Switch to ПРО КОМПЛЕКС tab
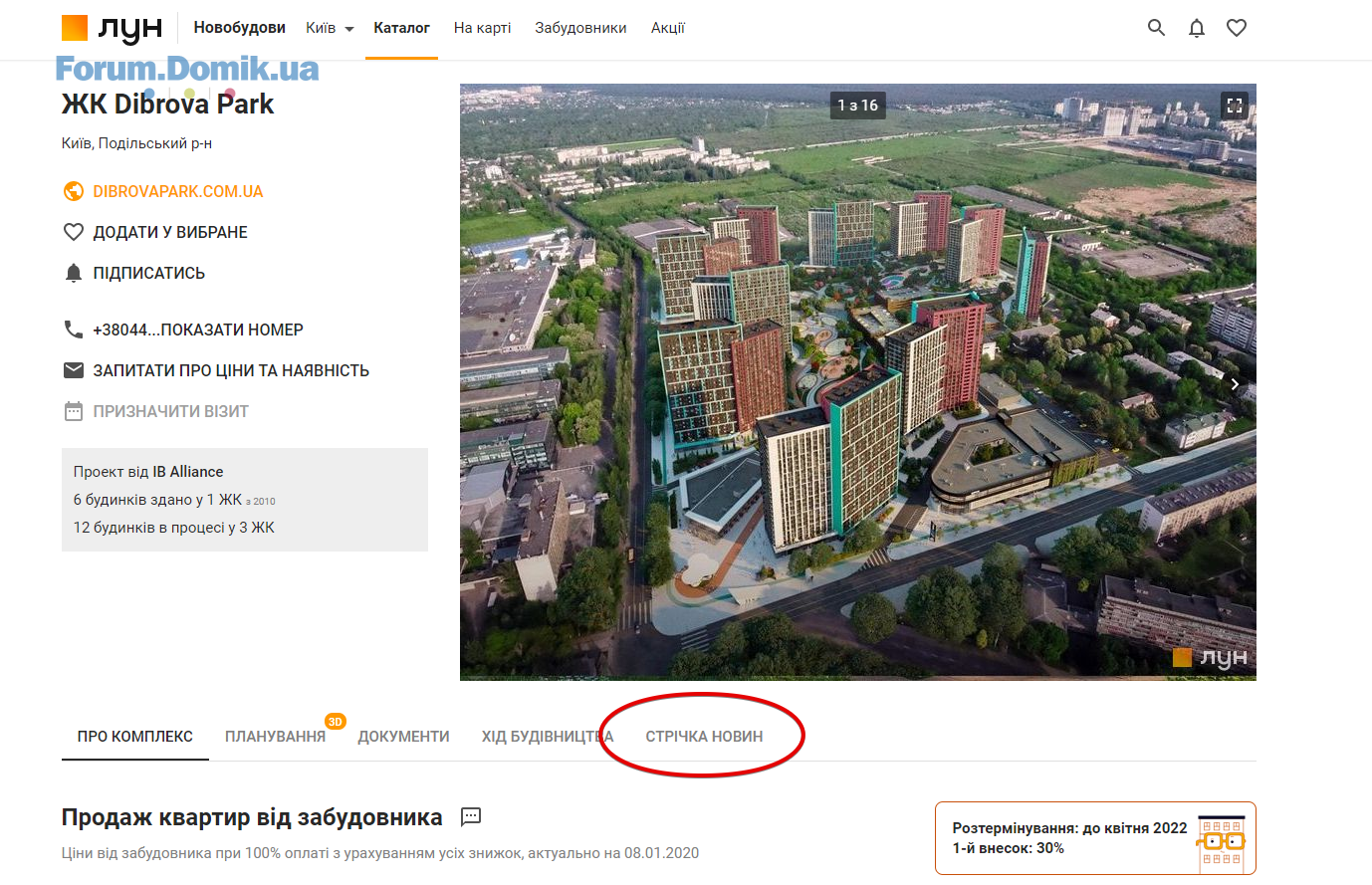Image resolution: width=1372 pixels, height=885 pixels. coord(135,737)
